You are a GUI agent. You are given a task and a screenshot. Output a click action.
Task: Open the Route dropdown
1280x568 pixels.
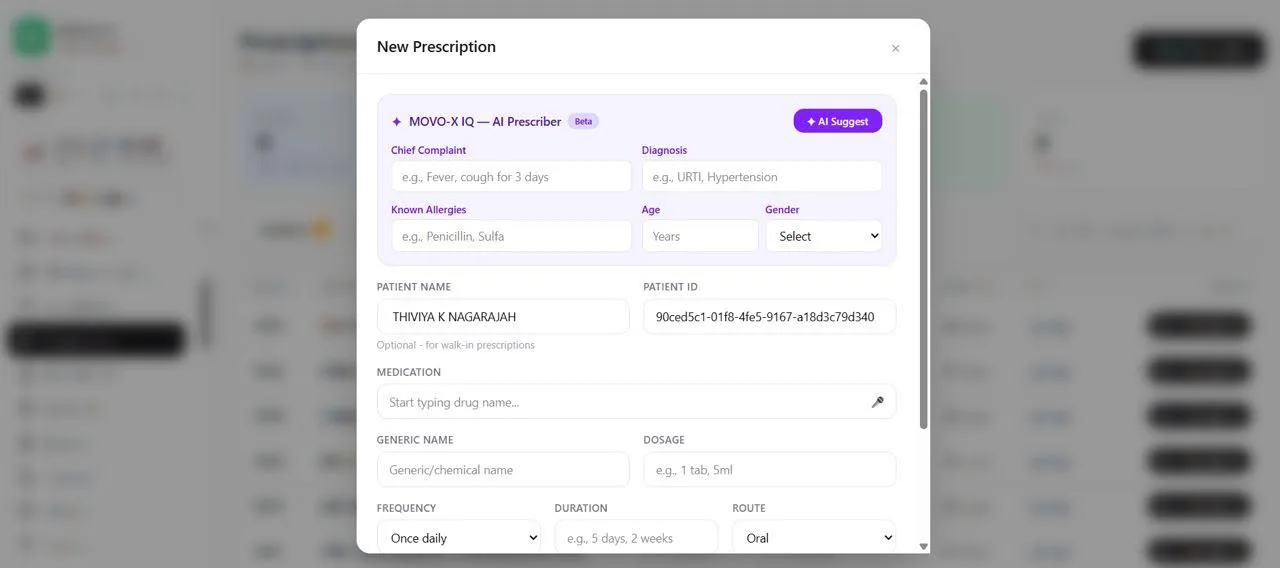(814, 537)
